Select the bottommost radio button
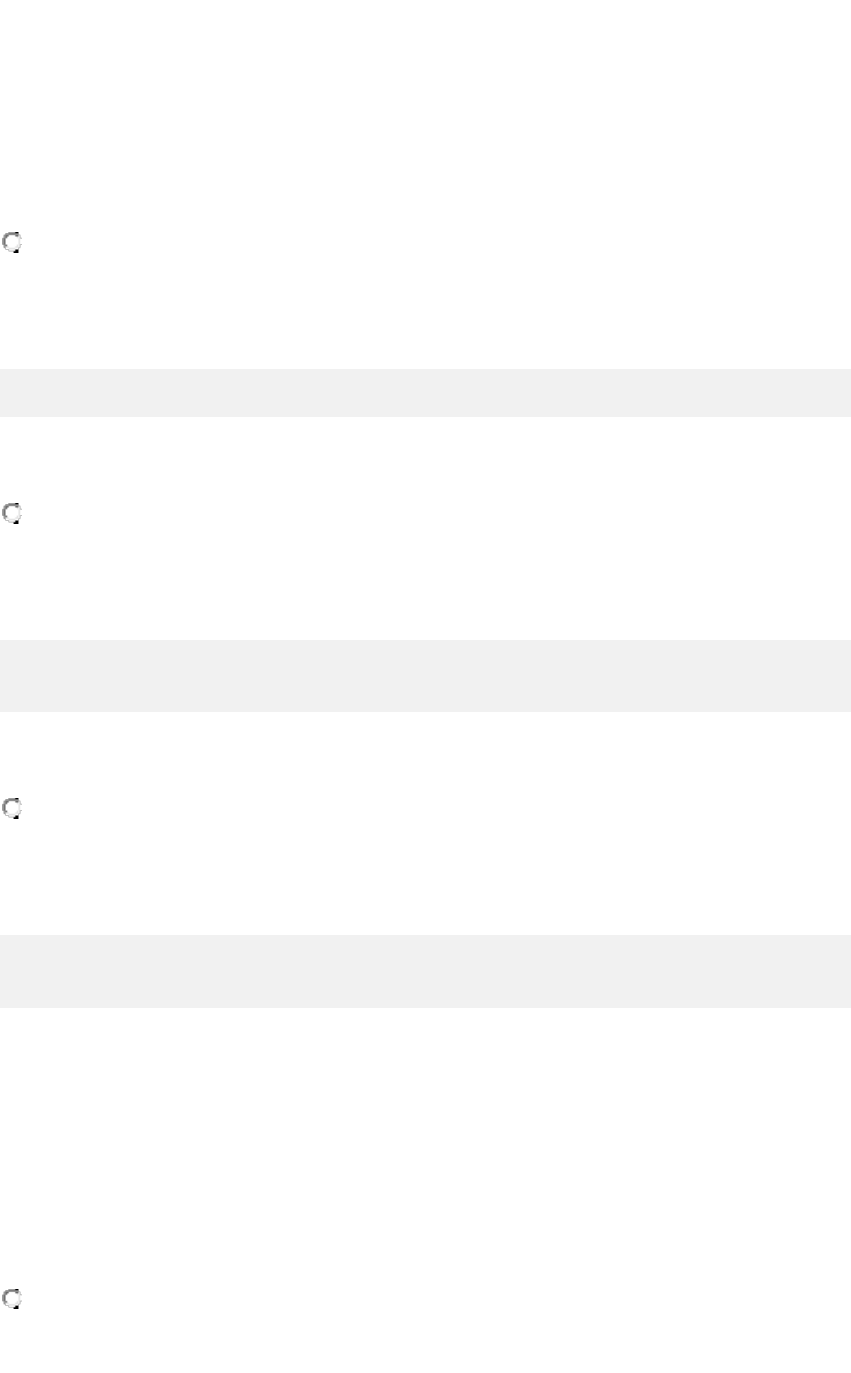 pos(12,1299)
